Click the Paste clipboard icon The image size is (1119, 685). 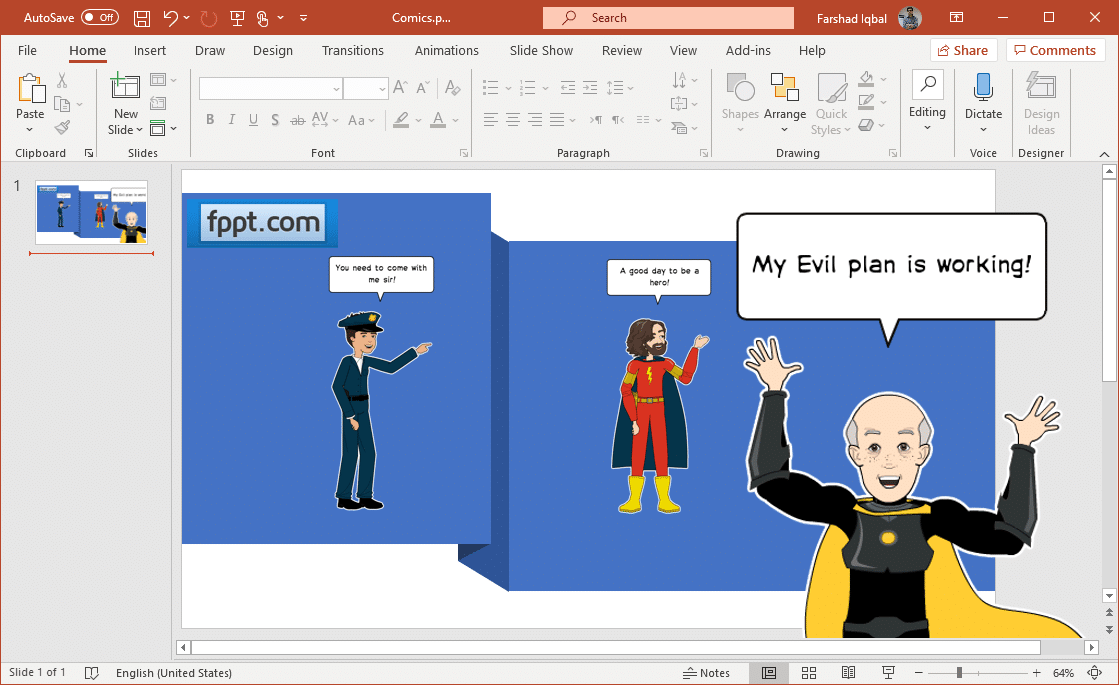click(x=30, y=91)
